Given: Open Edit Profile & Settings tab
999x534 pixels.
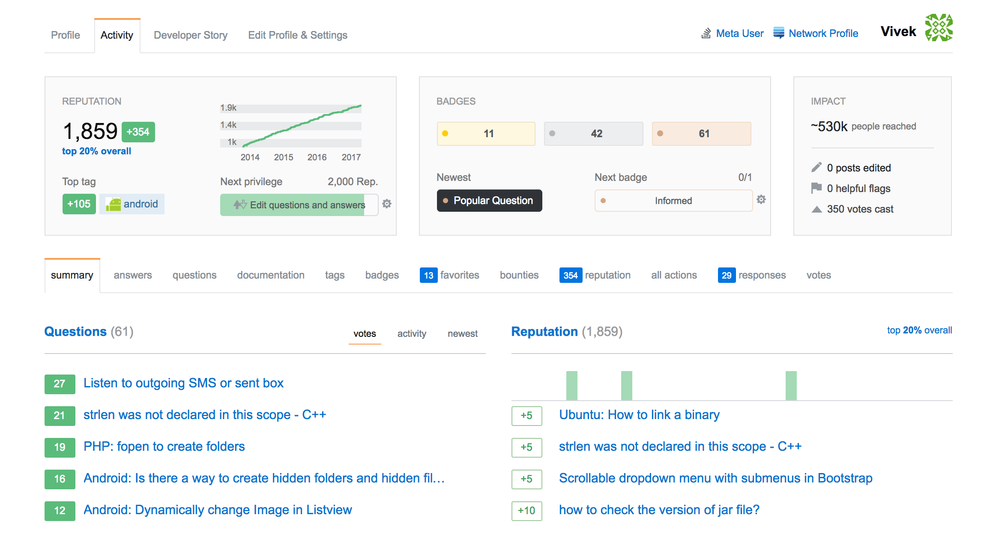Looking at the screenshot, I should [298, 35].
